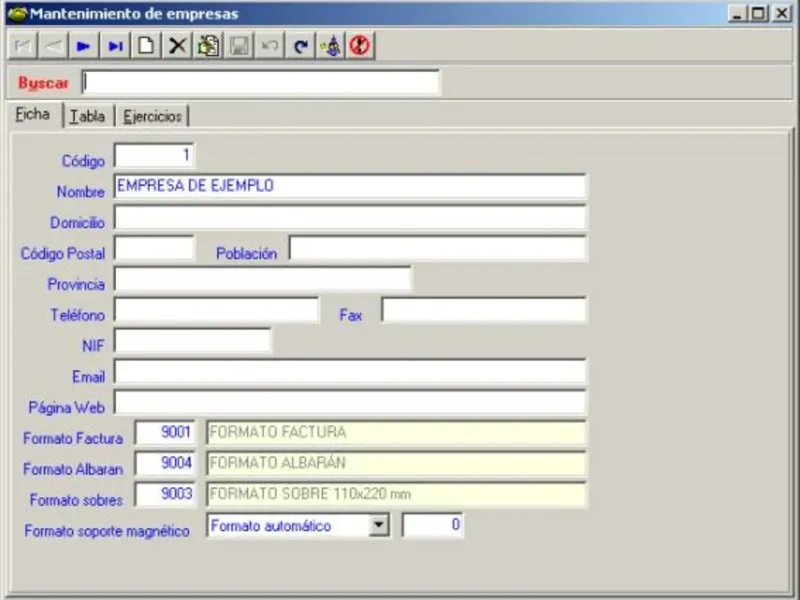Click Formato Factura code field 9001
This screenshot has height=600, width=800.
[x=165, y=433]
